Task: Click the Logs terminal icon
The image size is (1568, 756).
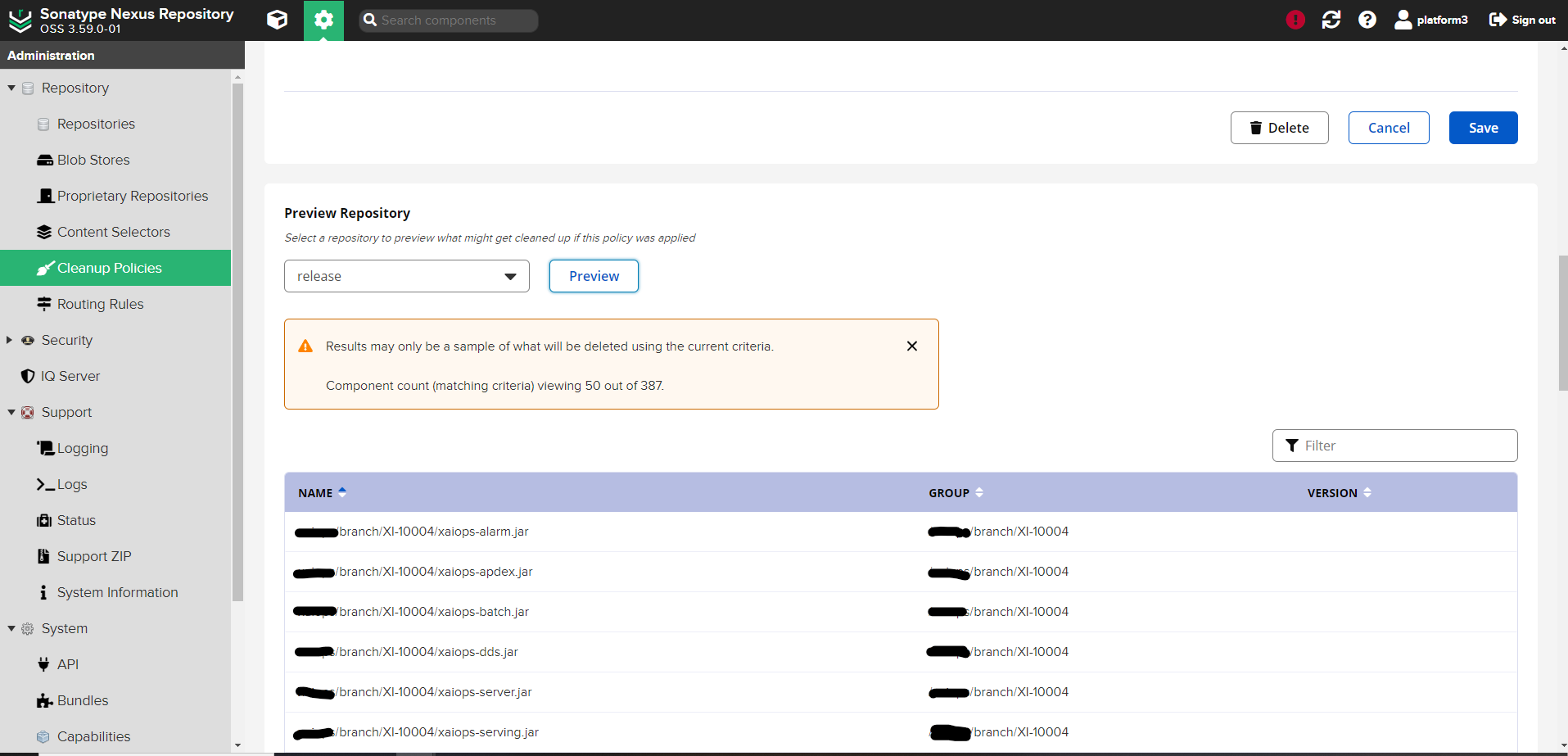Action: 46,484
